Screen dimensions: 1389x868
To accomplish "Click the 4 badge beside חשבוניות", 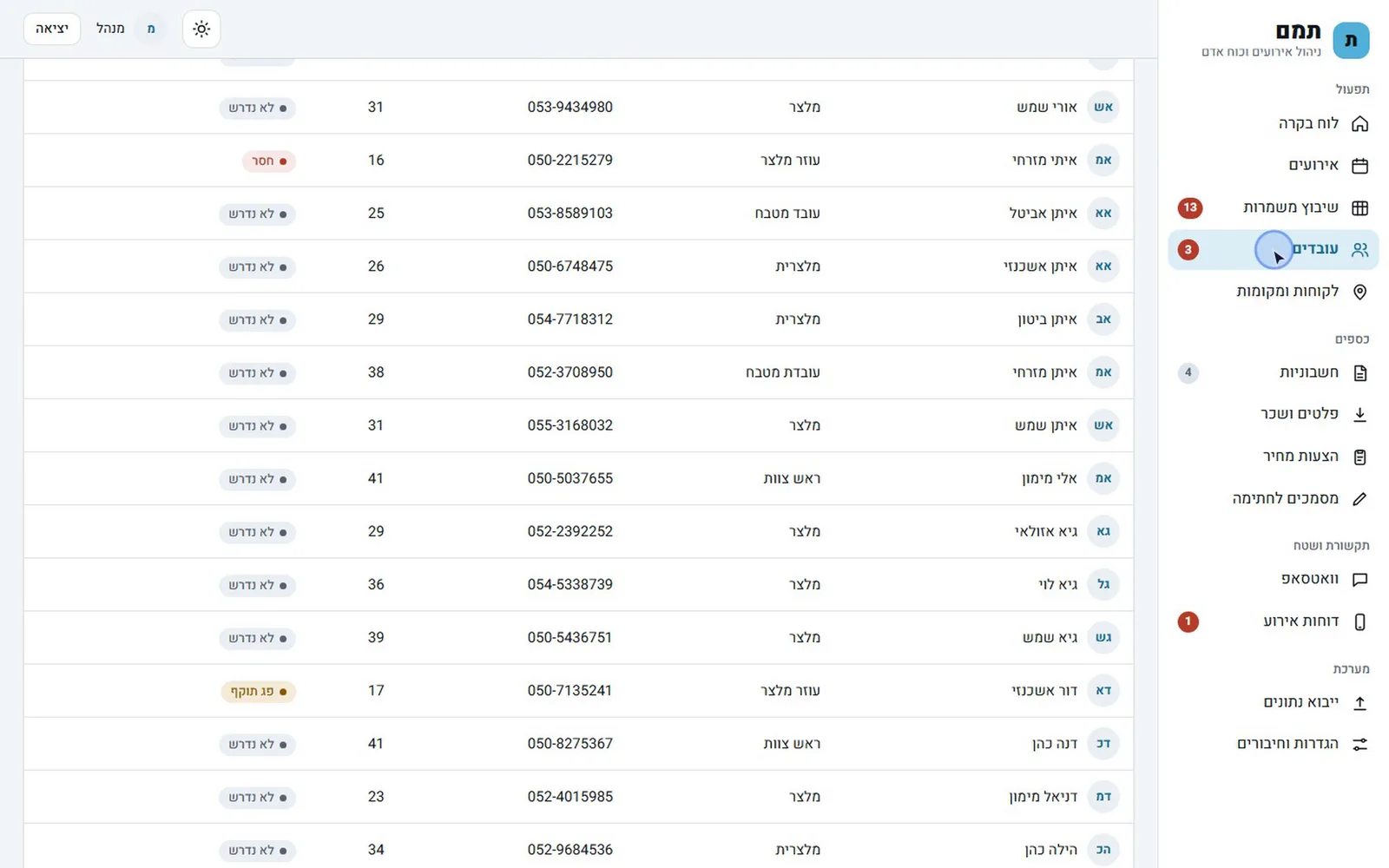I will point(1188,372).
